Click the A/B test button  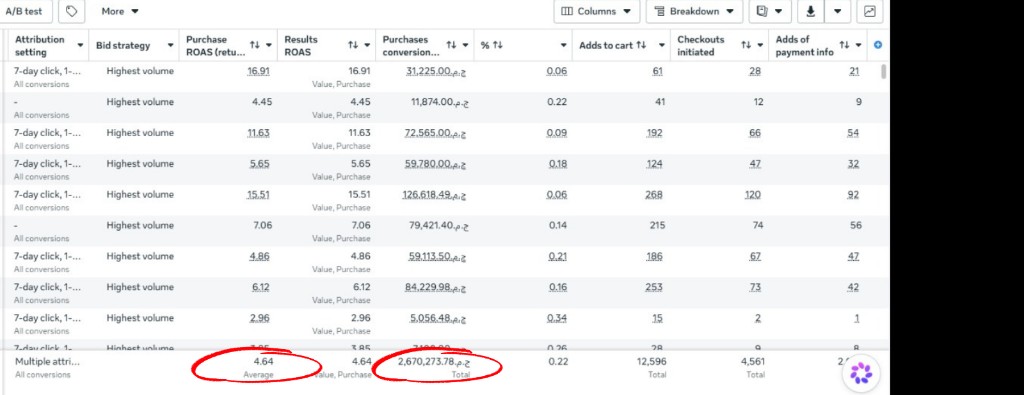pyautogui.click(x=25, y=11)
